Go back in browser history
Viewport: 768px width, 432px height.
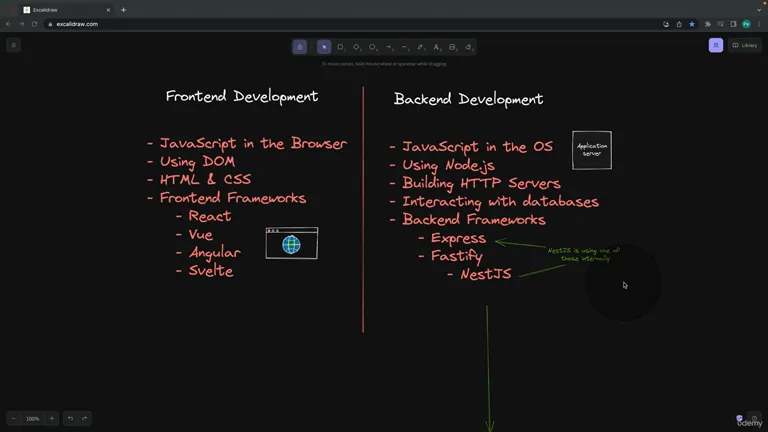click(9, 24)
